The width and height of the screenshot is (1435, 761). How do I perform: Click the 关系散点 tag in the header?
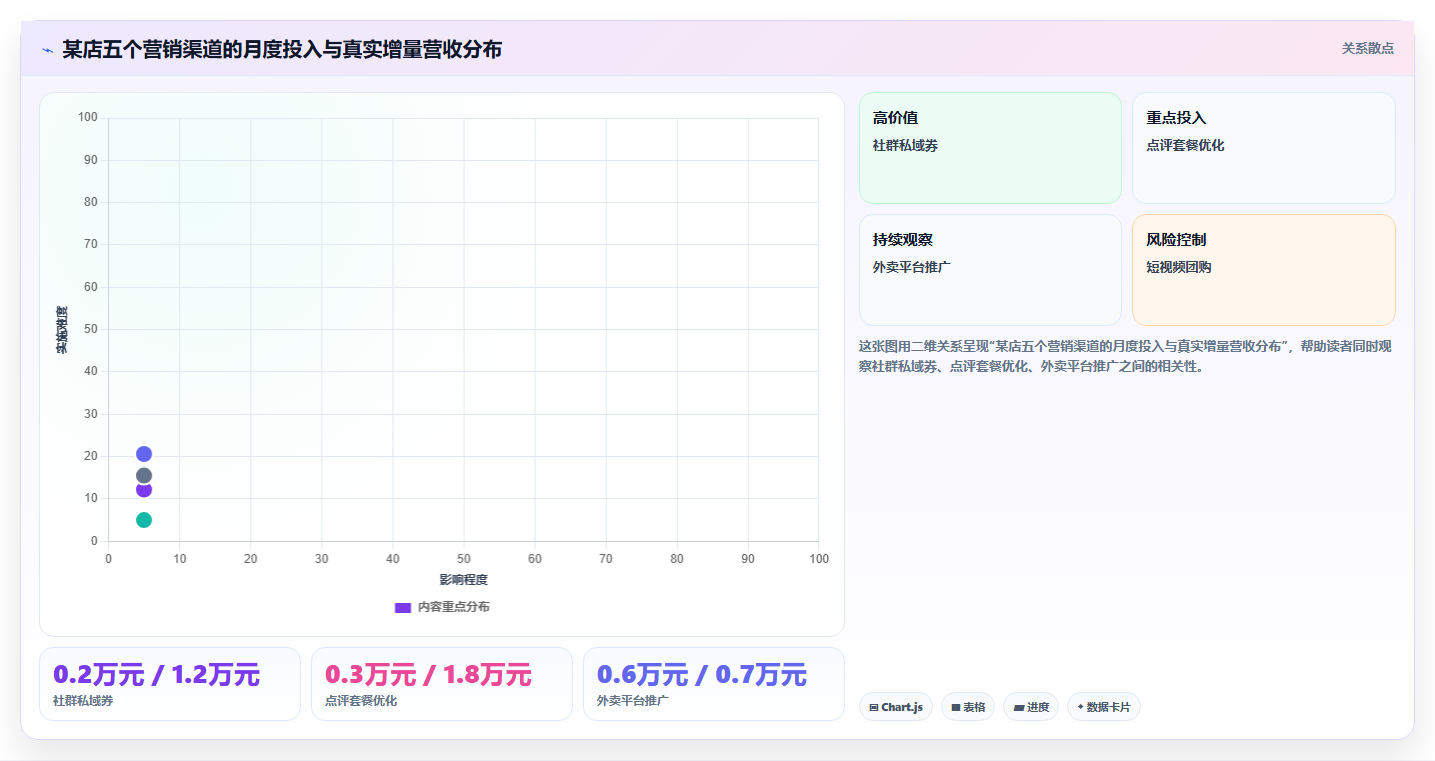point(1367,48)
